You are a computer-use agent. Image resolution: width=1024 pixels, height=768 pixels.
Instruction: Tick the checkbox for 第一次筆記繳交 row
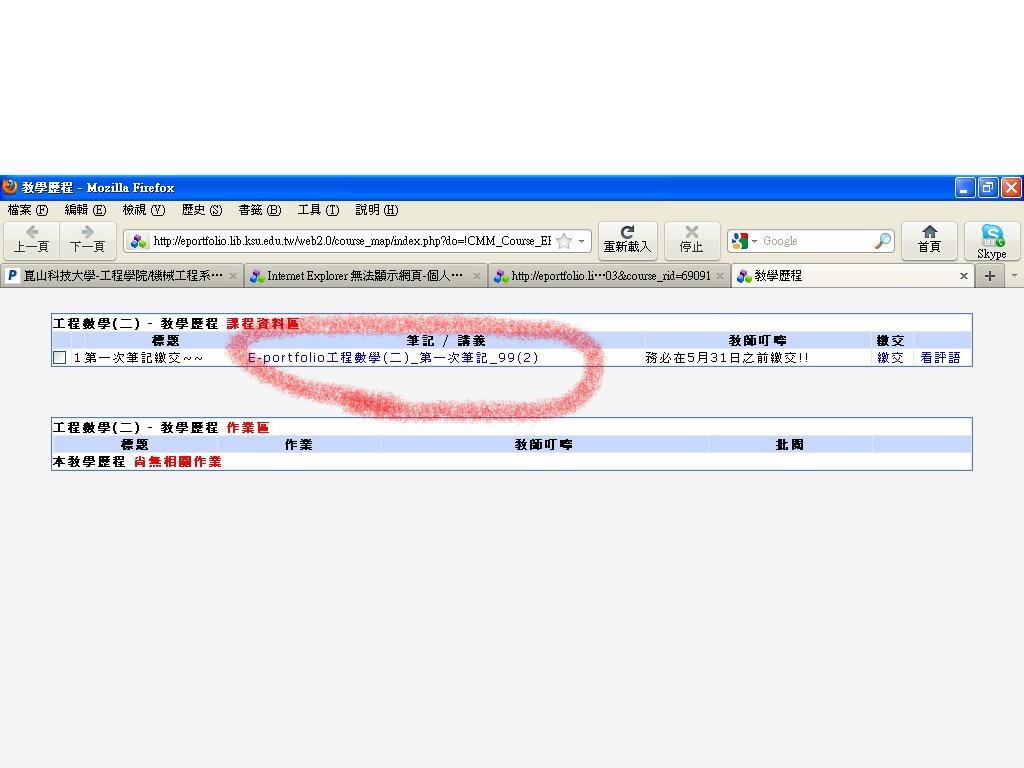coord(60,358)
